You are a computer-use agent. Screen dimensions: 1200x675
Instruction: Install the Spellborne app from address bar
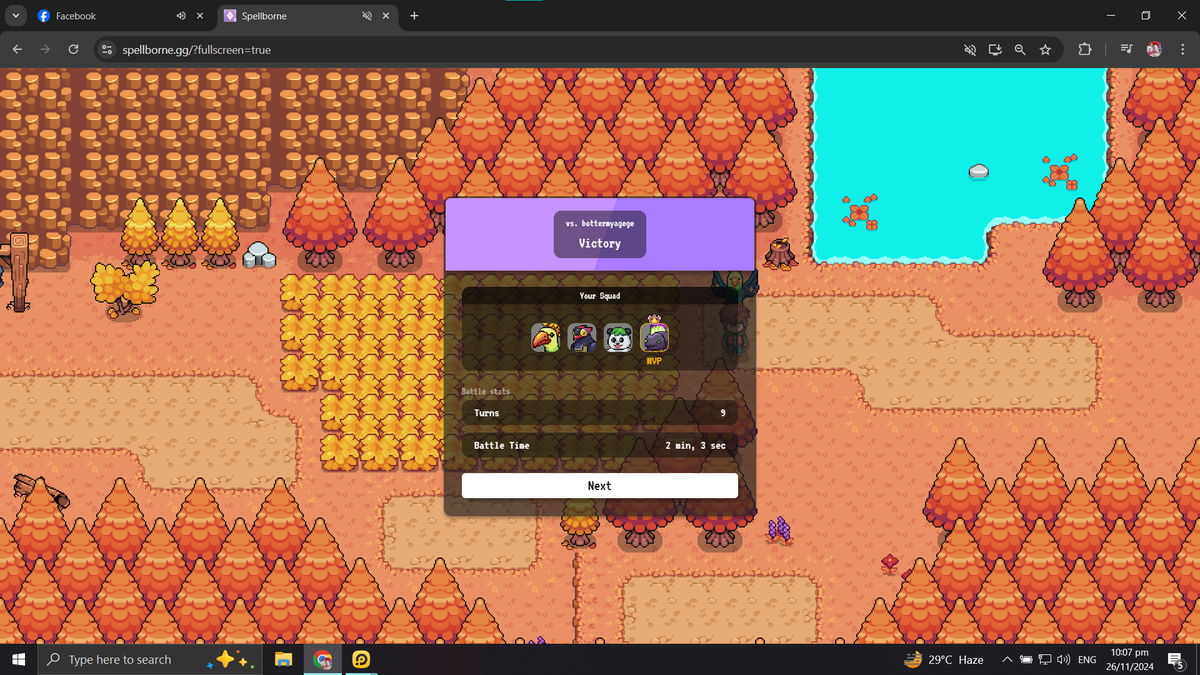click(x=994, y=49)
